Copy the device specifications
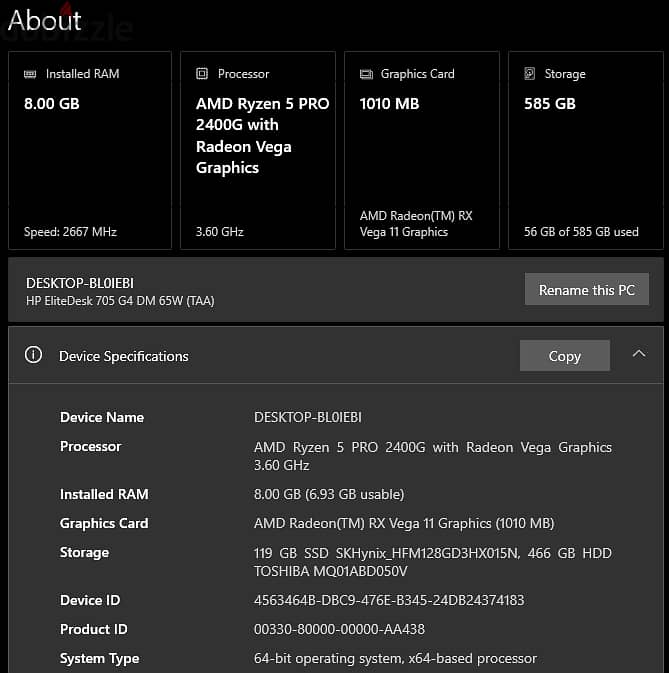The height and width of the screenshot is (673, 669). pos(565,355)
